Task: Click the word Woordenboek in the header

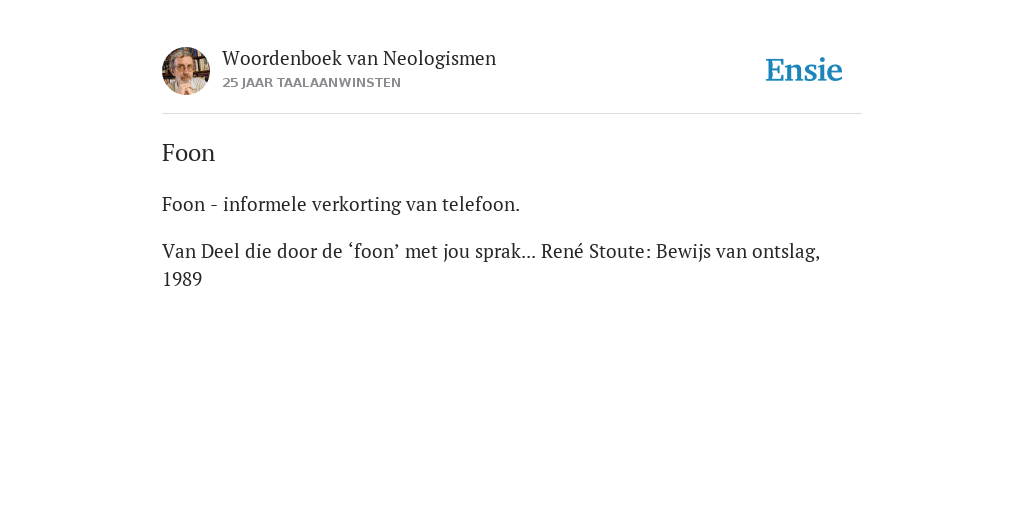Action: [282, 59]
